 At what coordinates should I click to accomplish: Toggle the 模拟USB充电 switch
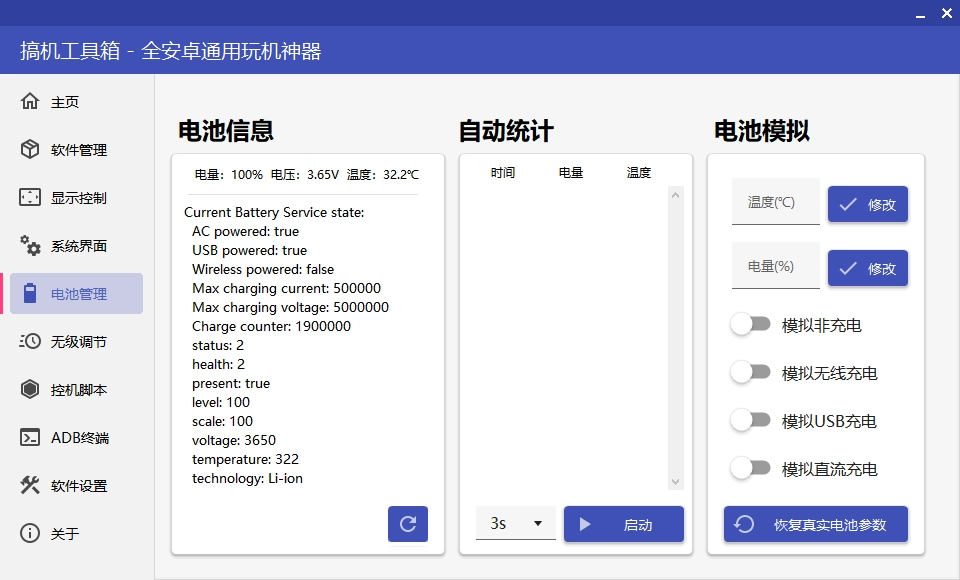750,421
